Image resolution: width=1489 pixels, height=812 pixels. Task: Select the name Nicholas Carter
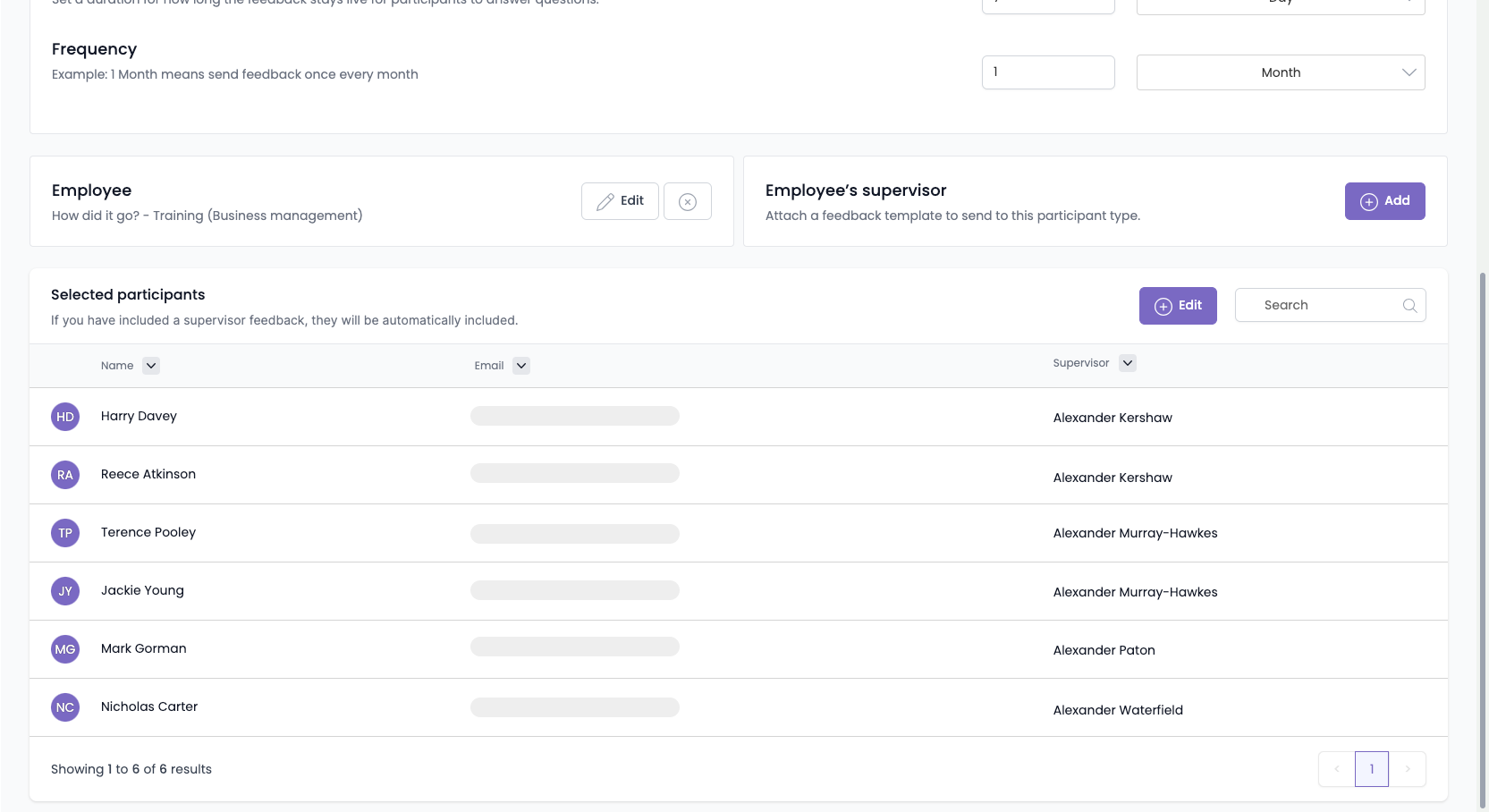click(149, 706)
